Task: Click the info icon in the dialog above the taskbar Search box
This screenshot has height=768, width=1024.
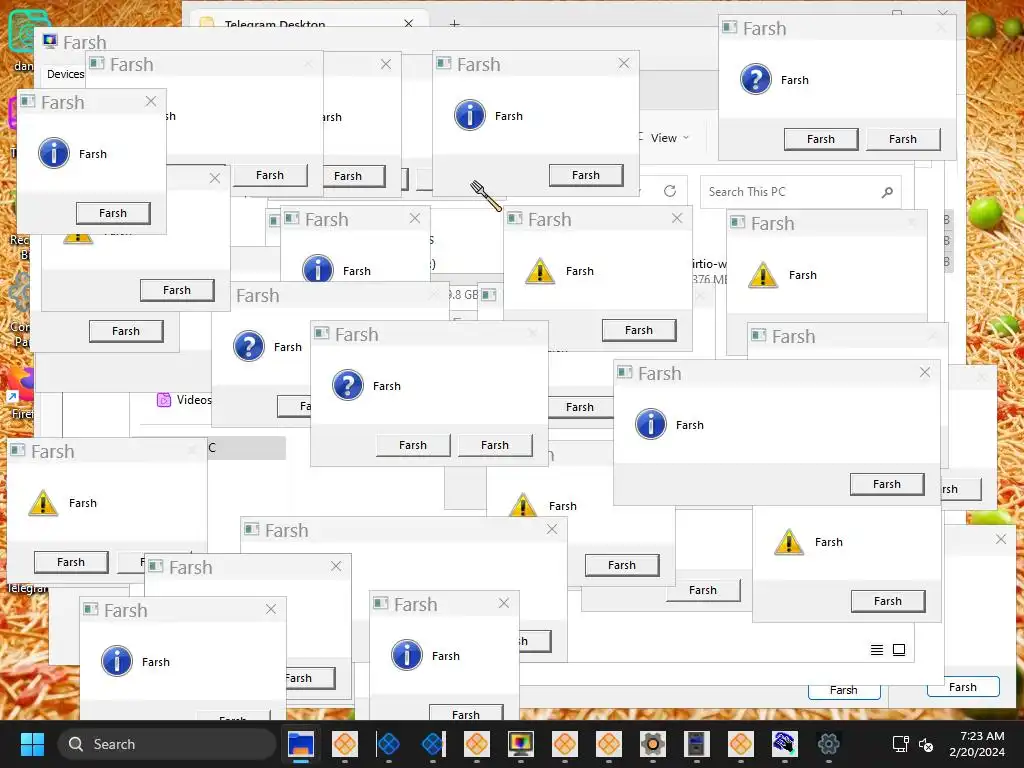Action: coord(117,661)
